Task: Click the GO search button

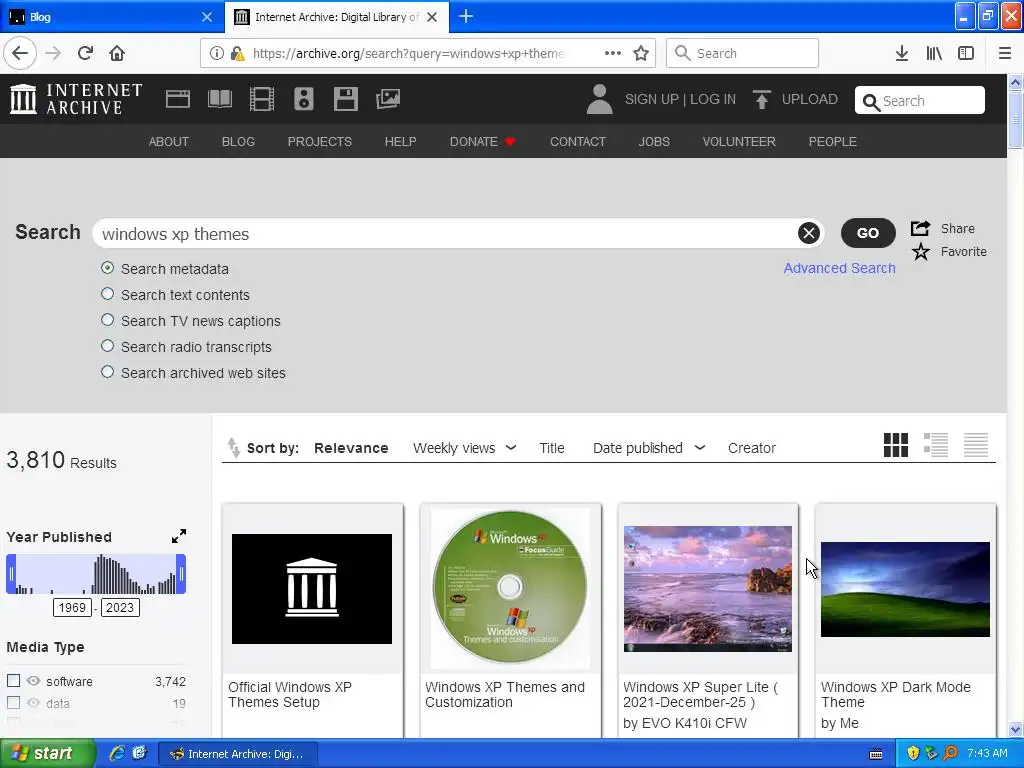Action: [867, 233]
